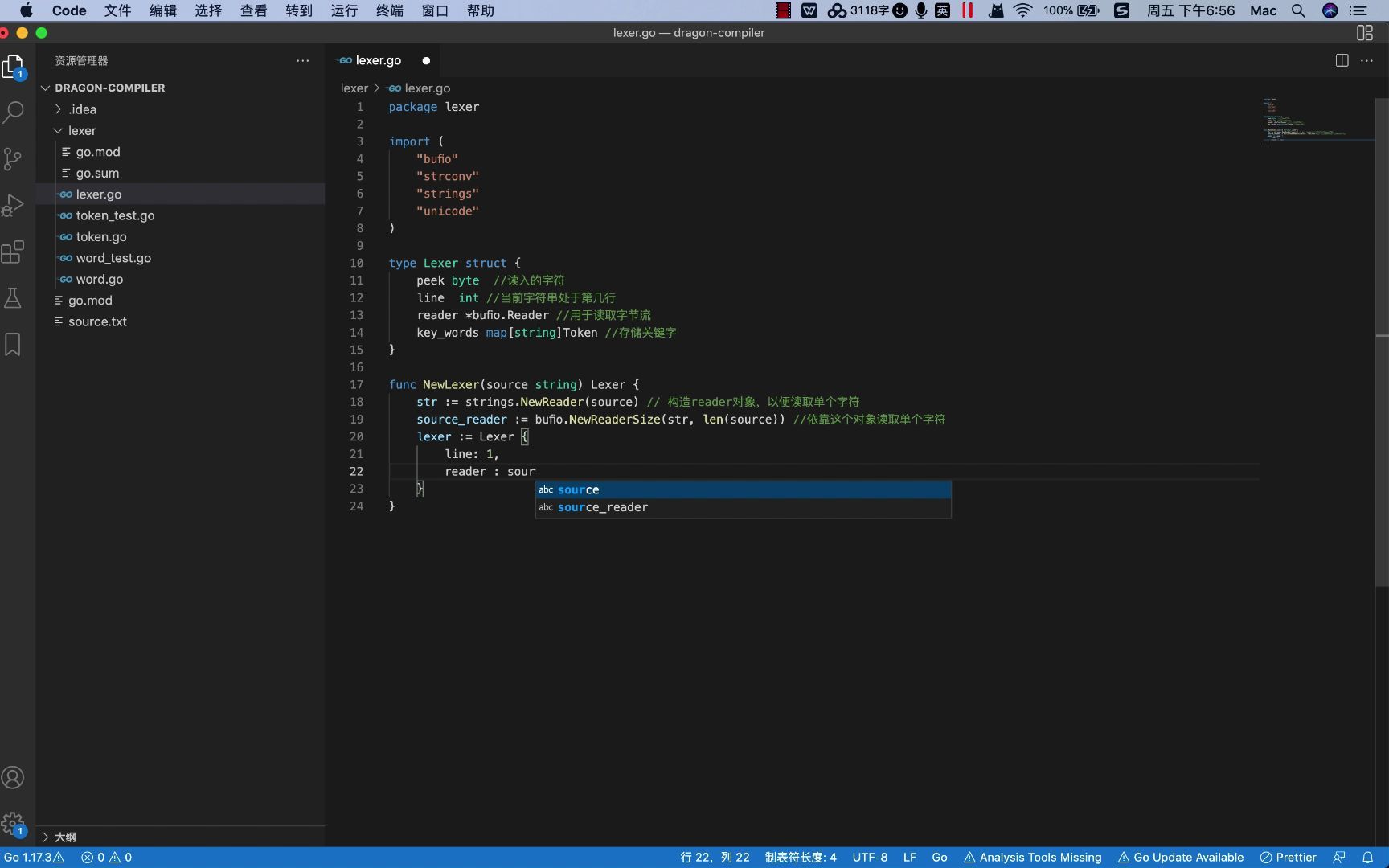Open the 终端 menu
Viewport: 1389px width, 868px height.
[x=390, y=10]
